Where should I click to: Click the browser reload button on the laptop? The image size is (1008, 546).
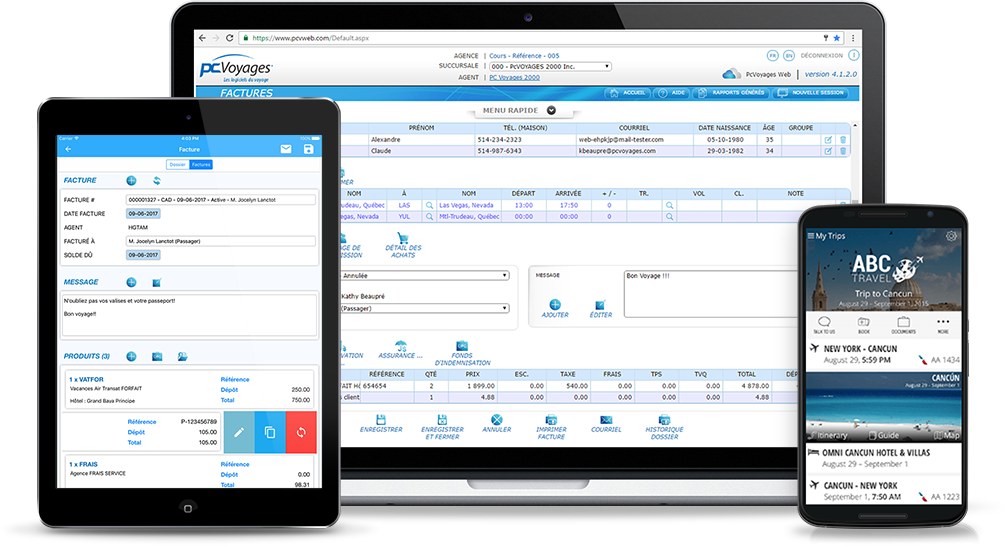230,38
